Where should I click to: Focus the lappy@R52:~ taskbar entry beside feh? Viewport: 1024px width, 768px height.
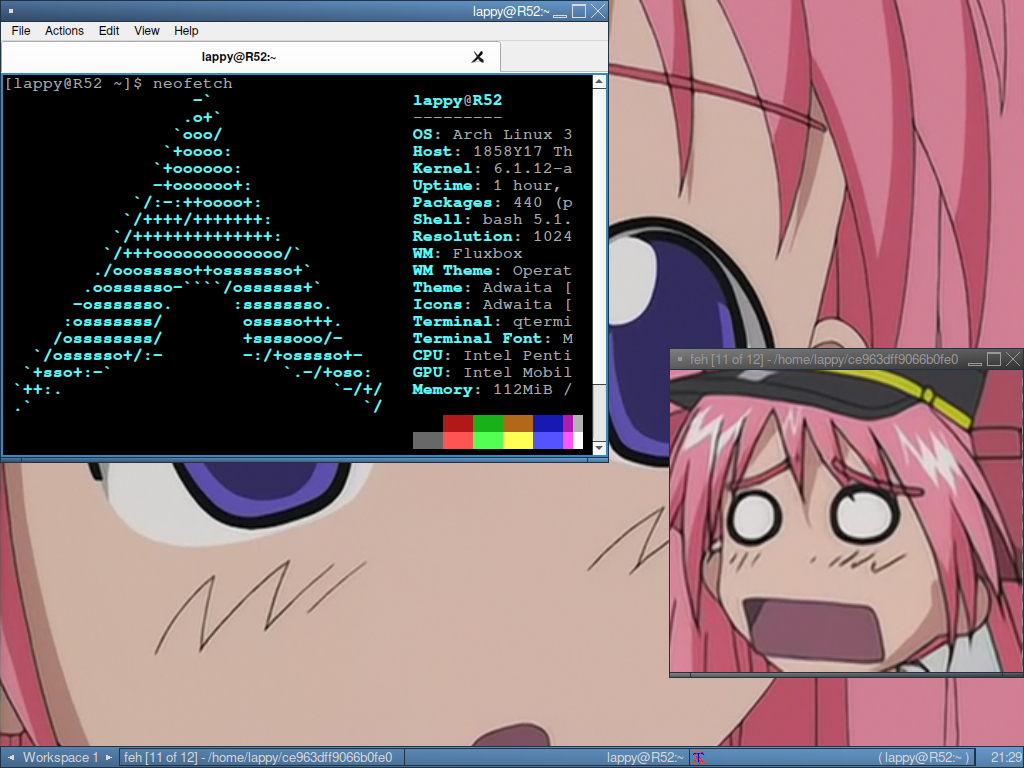click(547, 758)
